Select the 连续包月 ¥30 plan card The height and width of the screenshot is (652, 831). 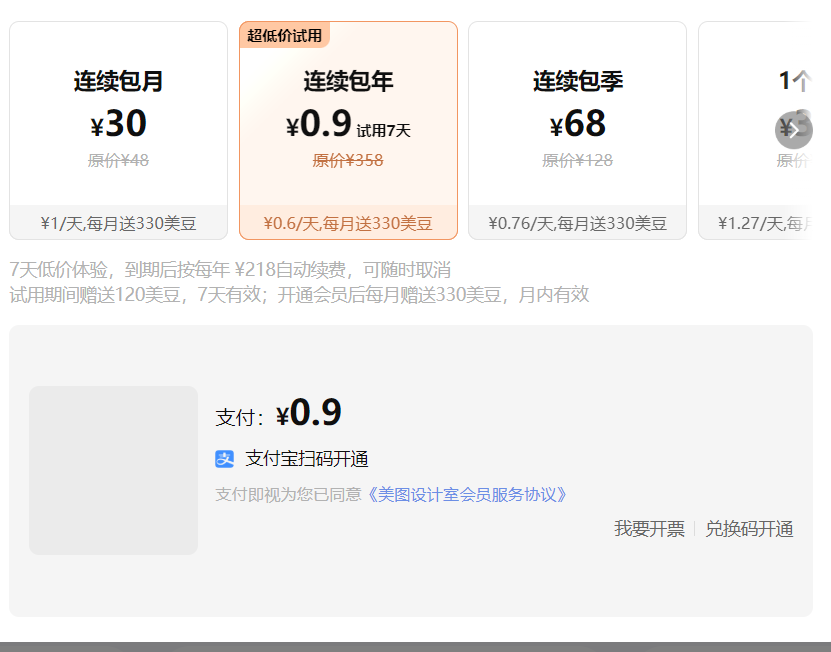118,130
